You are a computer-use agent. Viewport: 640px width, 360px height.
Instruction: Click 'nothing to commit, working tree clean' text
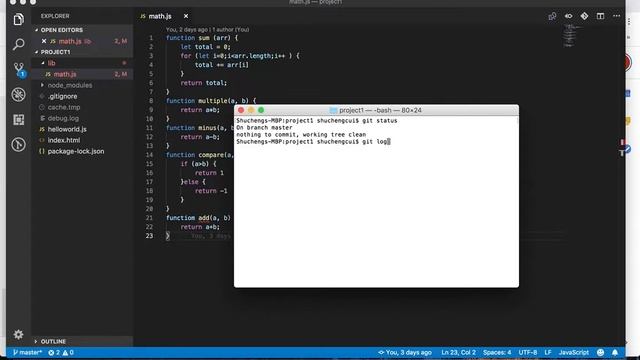pos(301,135)
